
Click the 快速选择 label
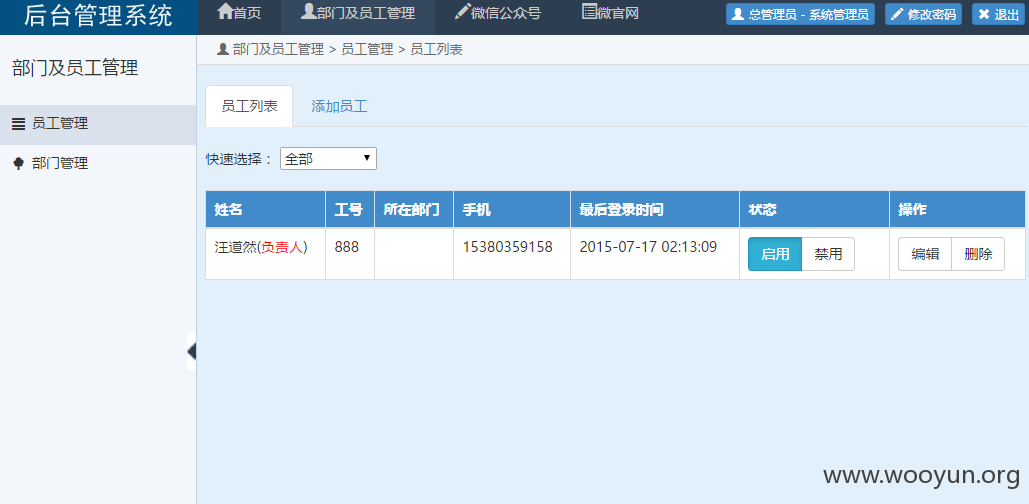[239, 159]
